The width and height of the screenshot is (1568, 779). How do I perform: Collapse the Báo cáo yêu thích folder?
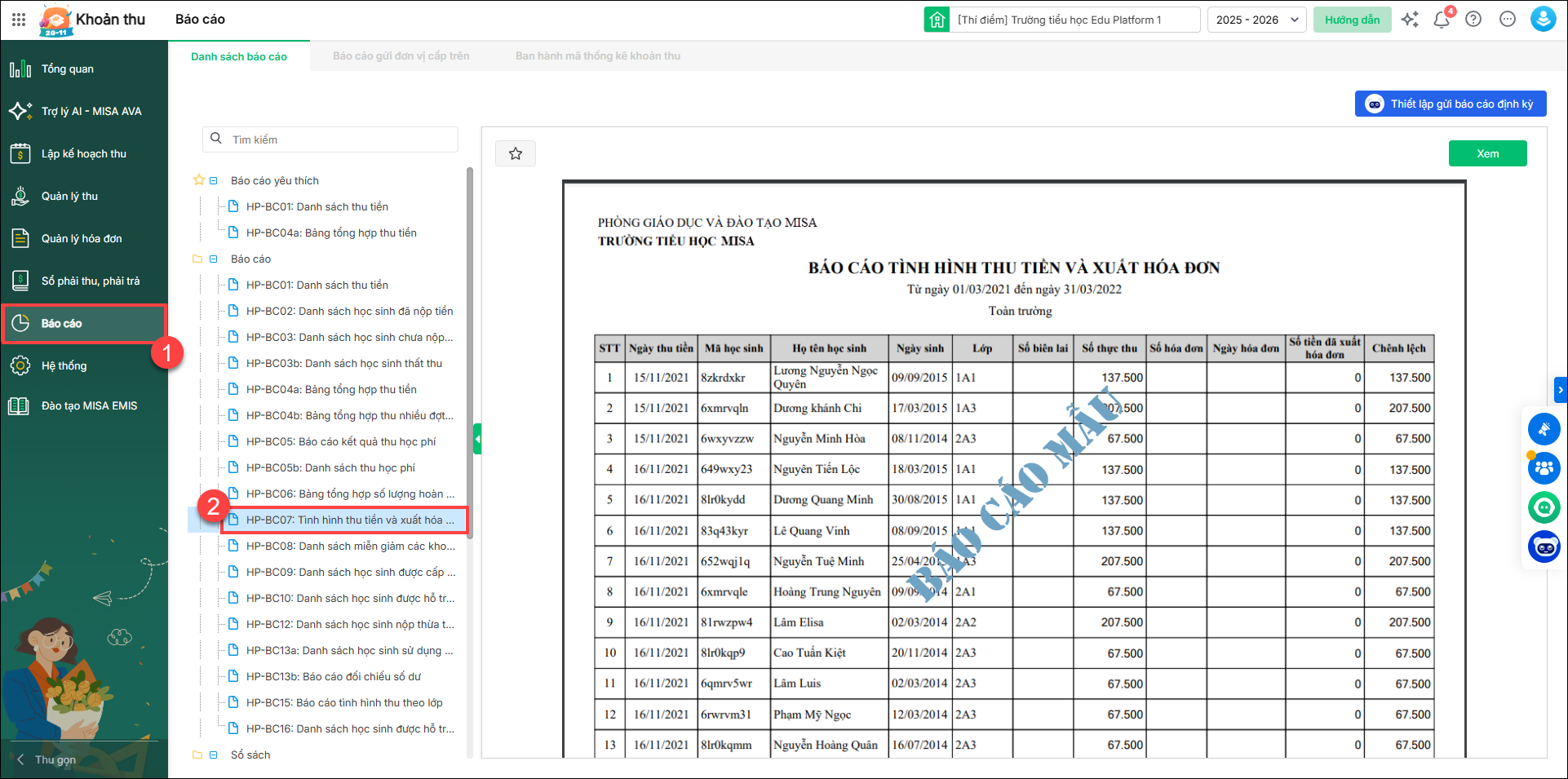coord(214,180)
